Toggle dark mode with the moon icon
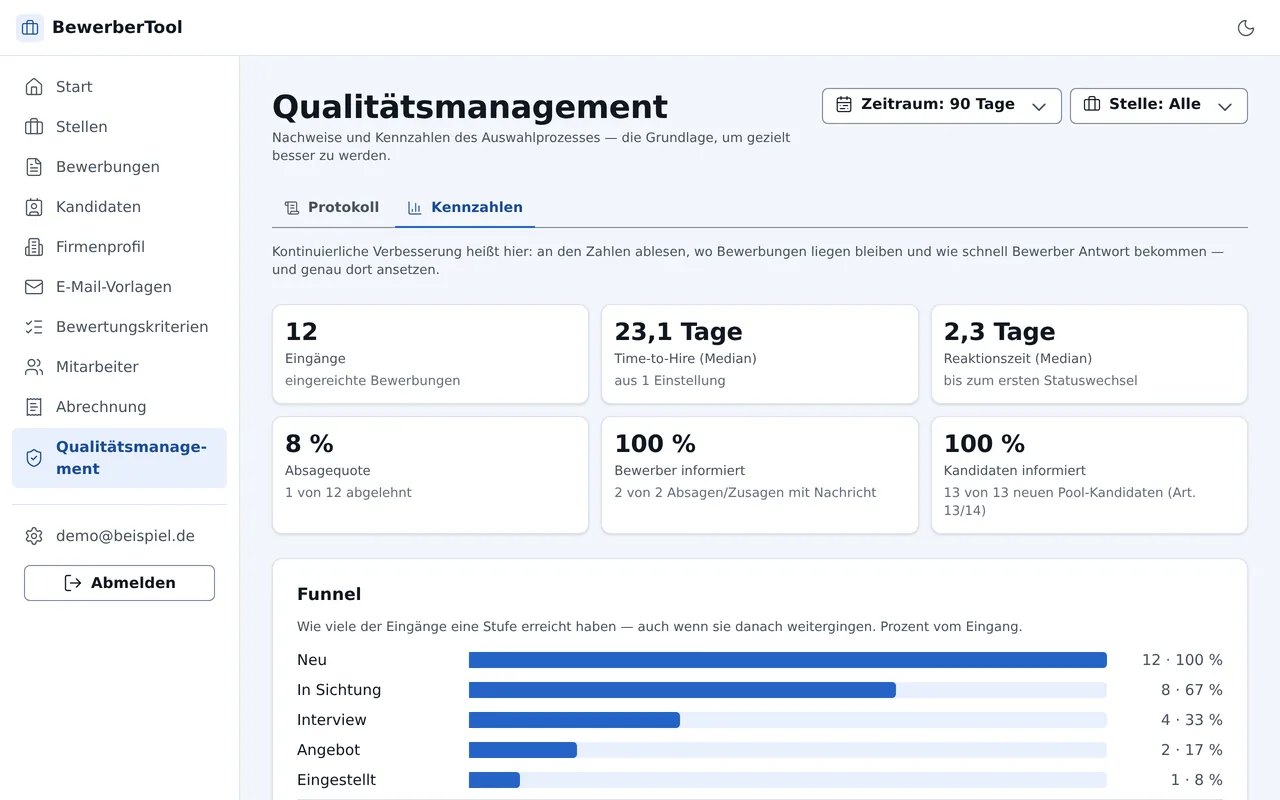Screen dimensions: 1280x800 (1246, 28)
